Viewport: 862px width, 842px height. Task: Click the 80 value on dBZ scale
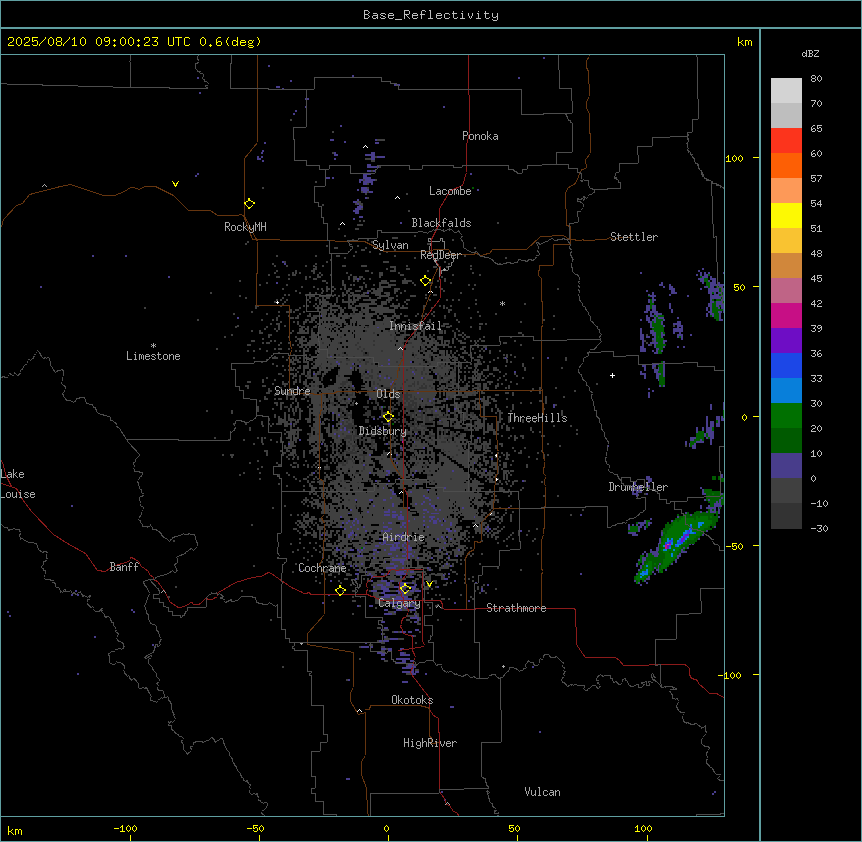pos(816,79)
